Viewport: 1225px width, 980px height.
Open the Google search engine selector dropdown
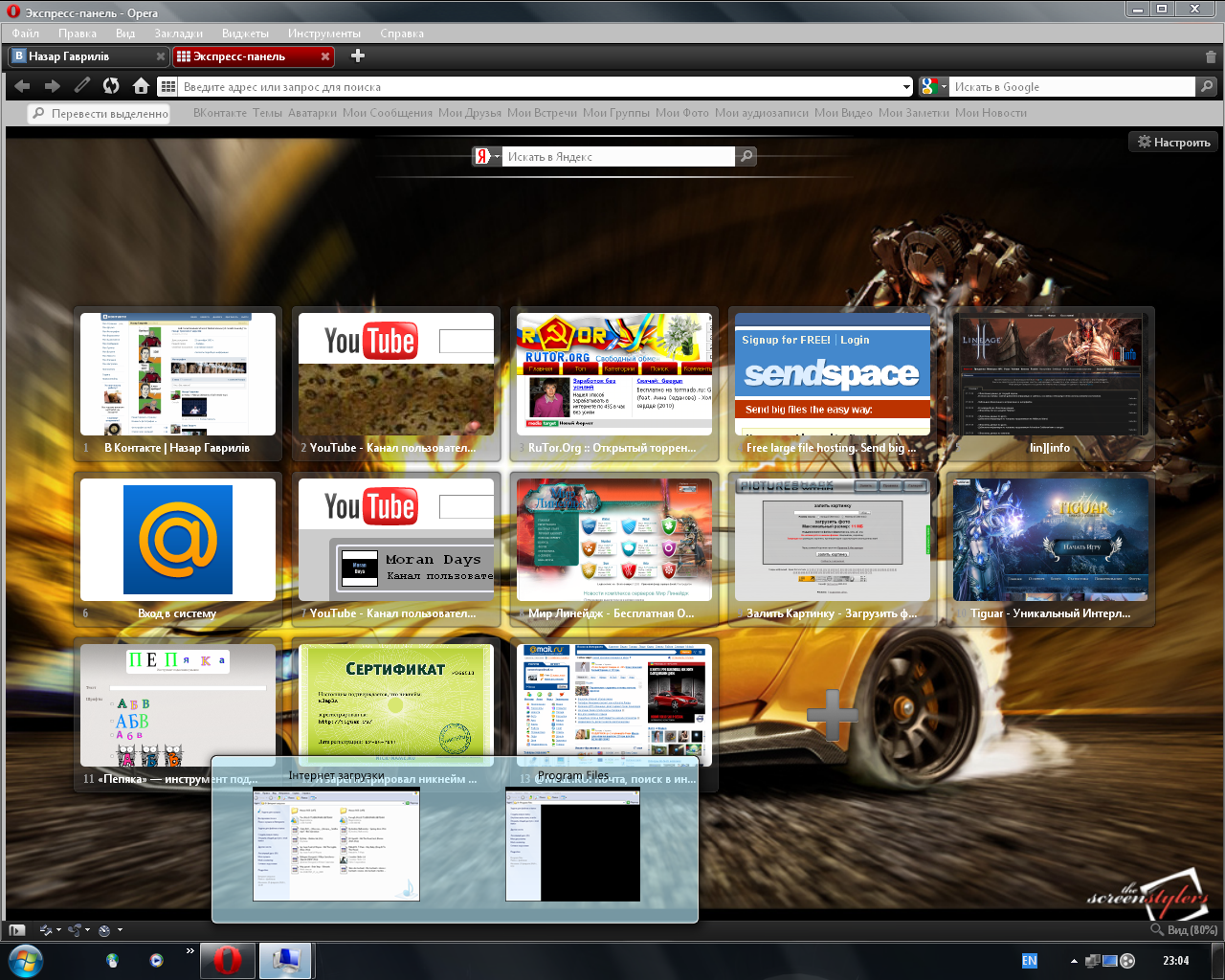coord(932,86)
